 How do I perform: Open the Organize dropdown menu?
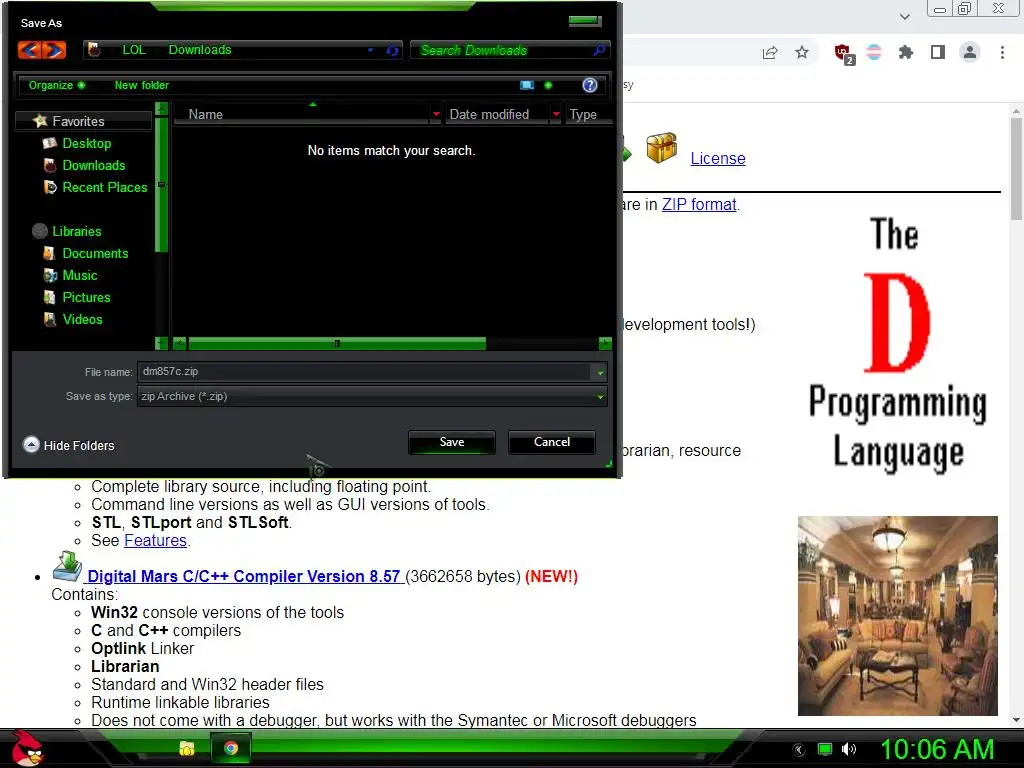56,85
